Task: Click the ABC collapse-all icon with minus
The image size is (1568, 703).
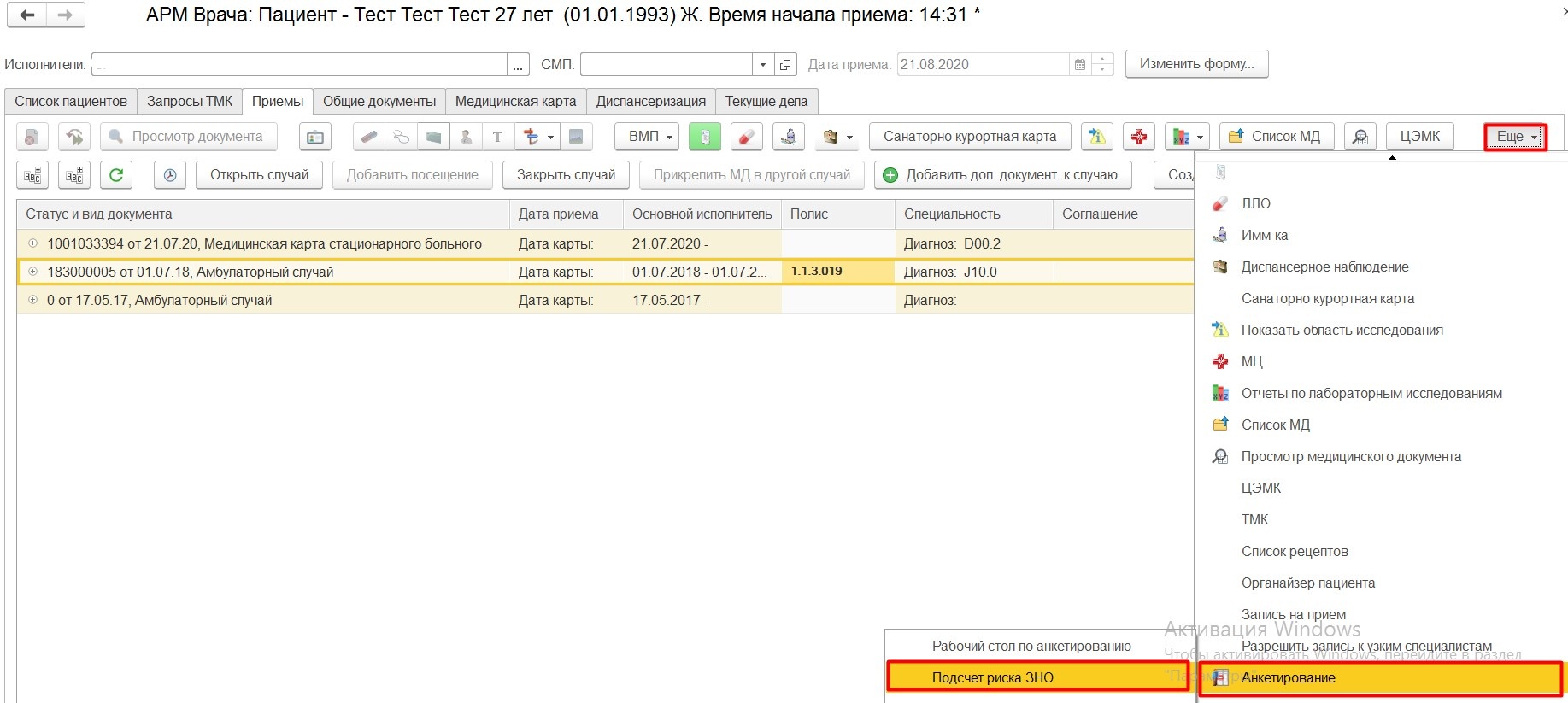Action: [x=32, y=175]
